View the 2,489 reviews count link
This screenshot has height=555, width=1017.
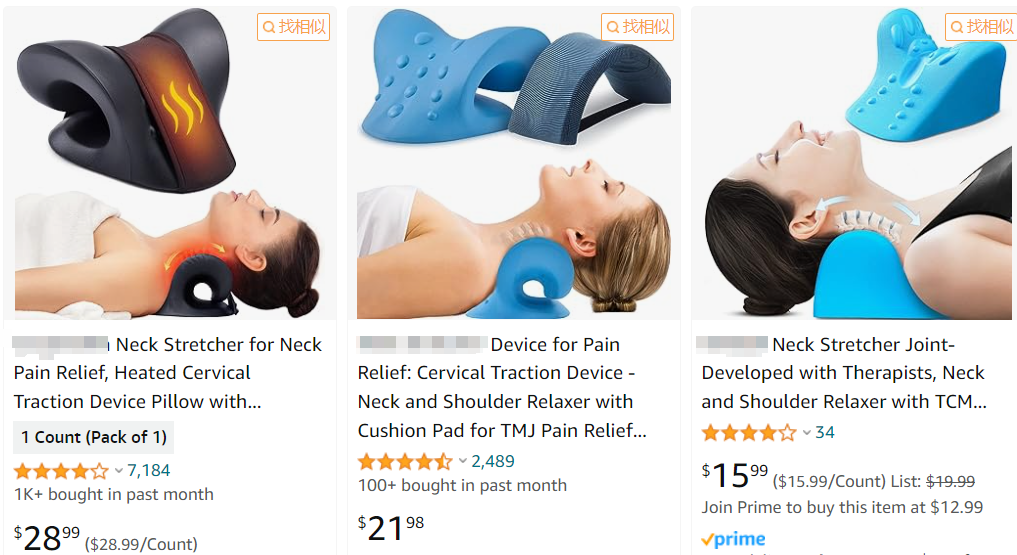pyautogui.click(x=493, y=462)
